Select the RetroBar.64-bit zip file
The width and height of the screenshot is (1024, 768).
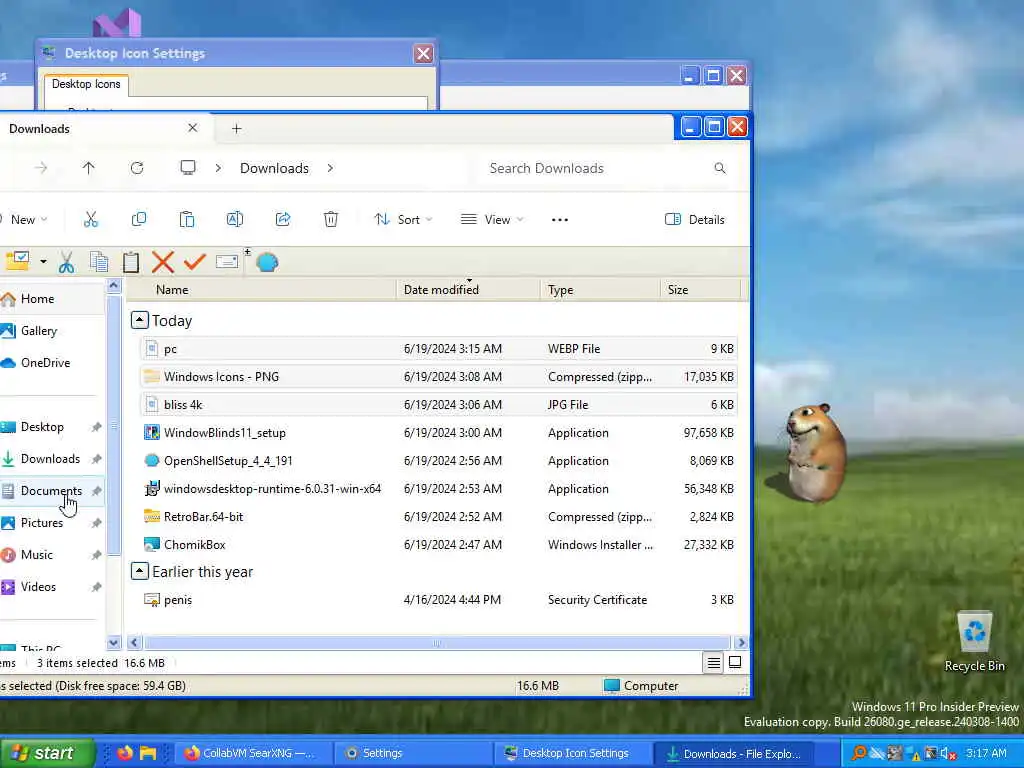(438, 517)
